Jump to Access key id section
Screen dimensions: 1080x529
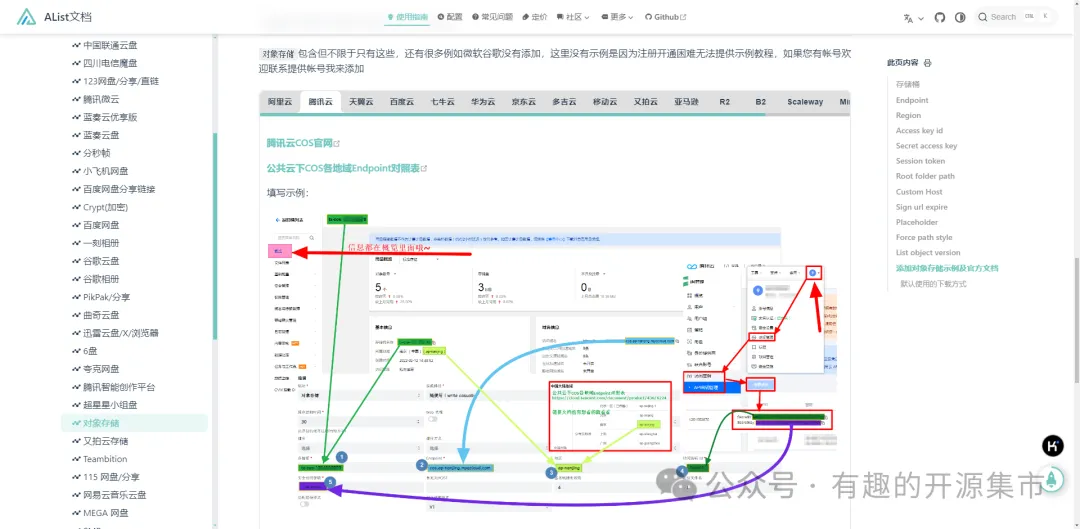pos(919,130)
